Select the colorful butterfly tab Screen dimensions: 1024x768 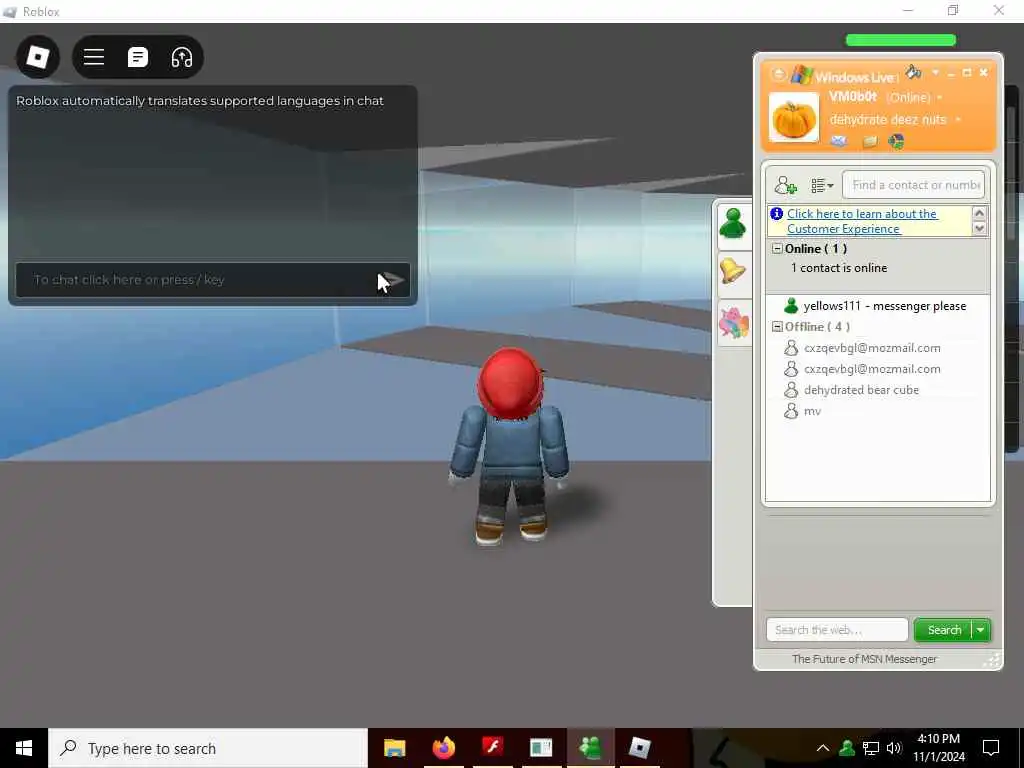(x=733, y=323)
